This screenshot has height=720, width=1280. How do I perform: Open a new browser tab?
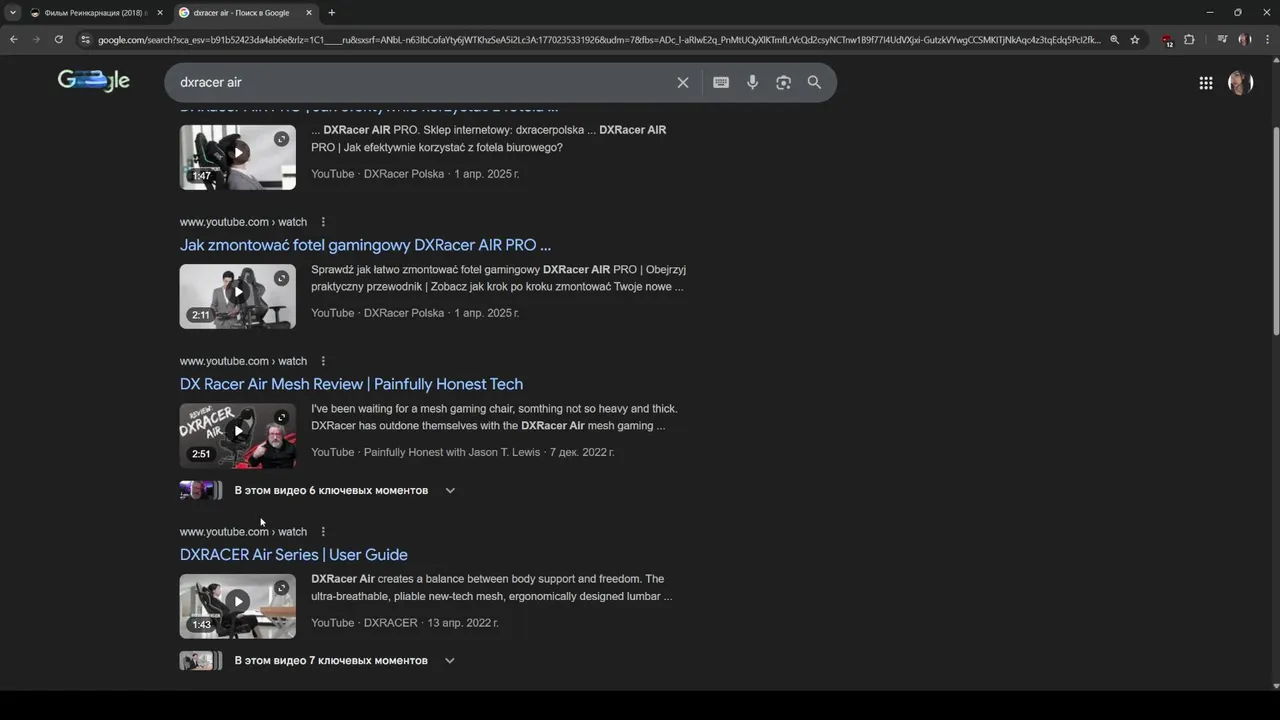point(331,13)
